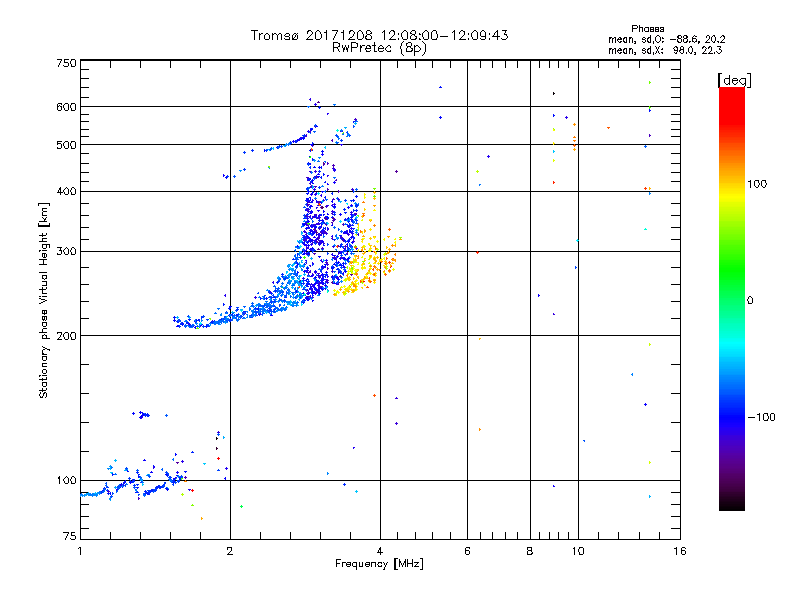
Task: Click the Phases statistics header text
Action: click(x=648, y=28)
